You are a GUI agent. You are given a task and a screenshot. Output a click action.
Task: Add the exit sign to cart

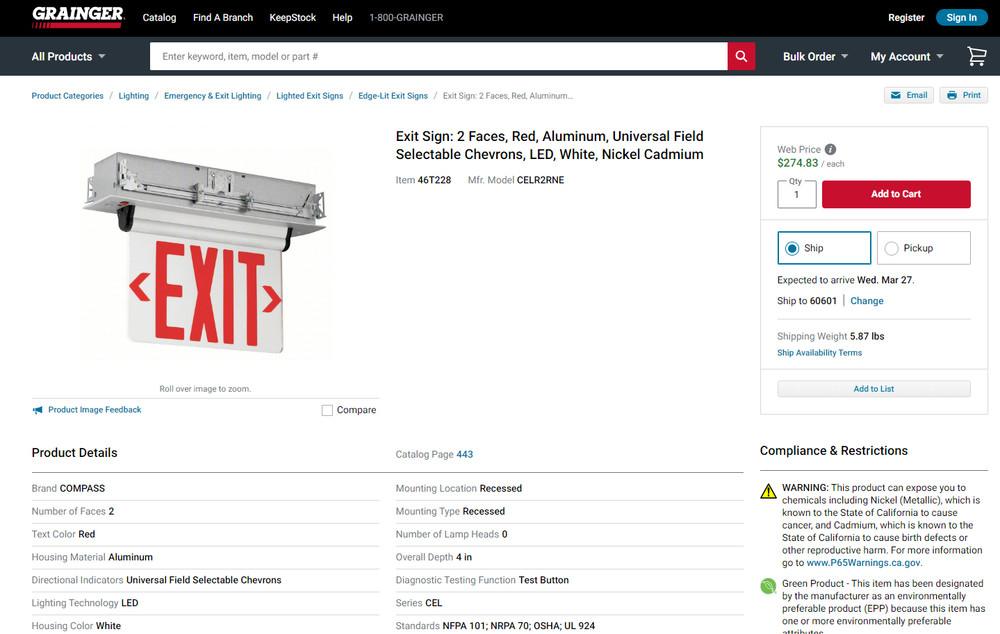(x=895, y=194)
